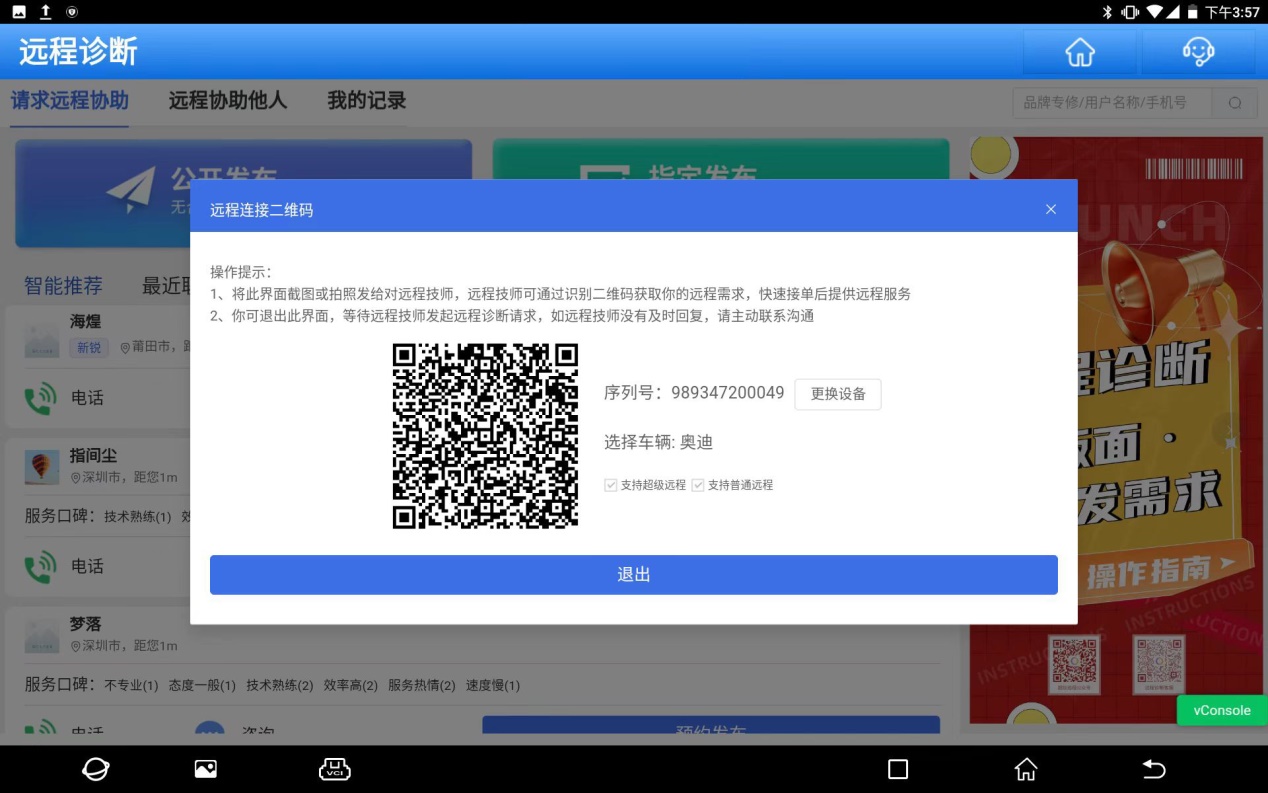Click the search magnifier icon

click(x=1235, y=102)
